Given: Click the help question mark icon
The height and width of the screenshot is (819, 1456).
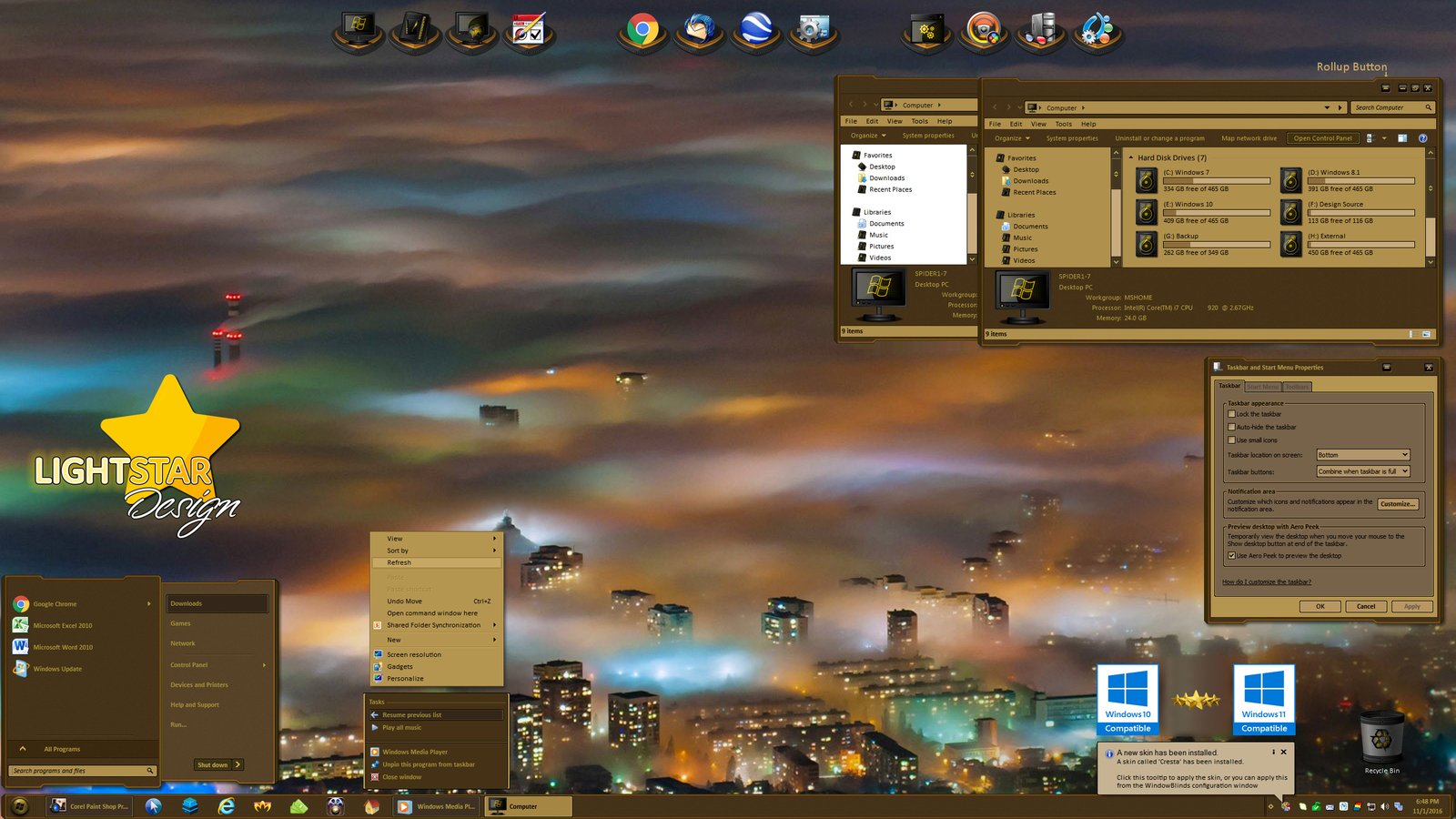Looking at the screenshot, I should pyautogui.click(x=1422, y=138).
